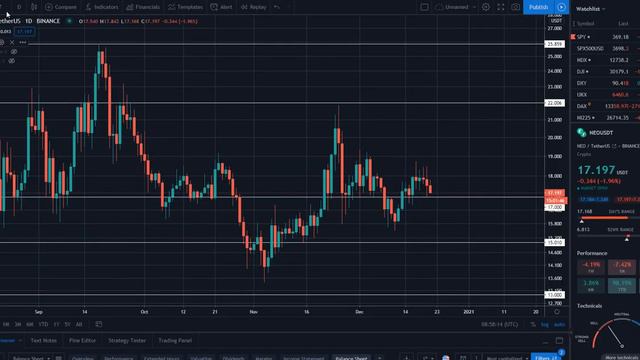Click the NEOUSDT details title

click(601, 133)
